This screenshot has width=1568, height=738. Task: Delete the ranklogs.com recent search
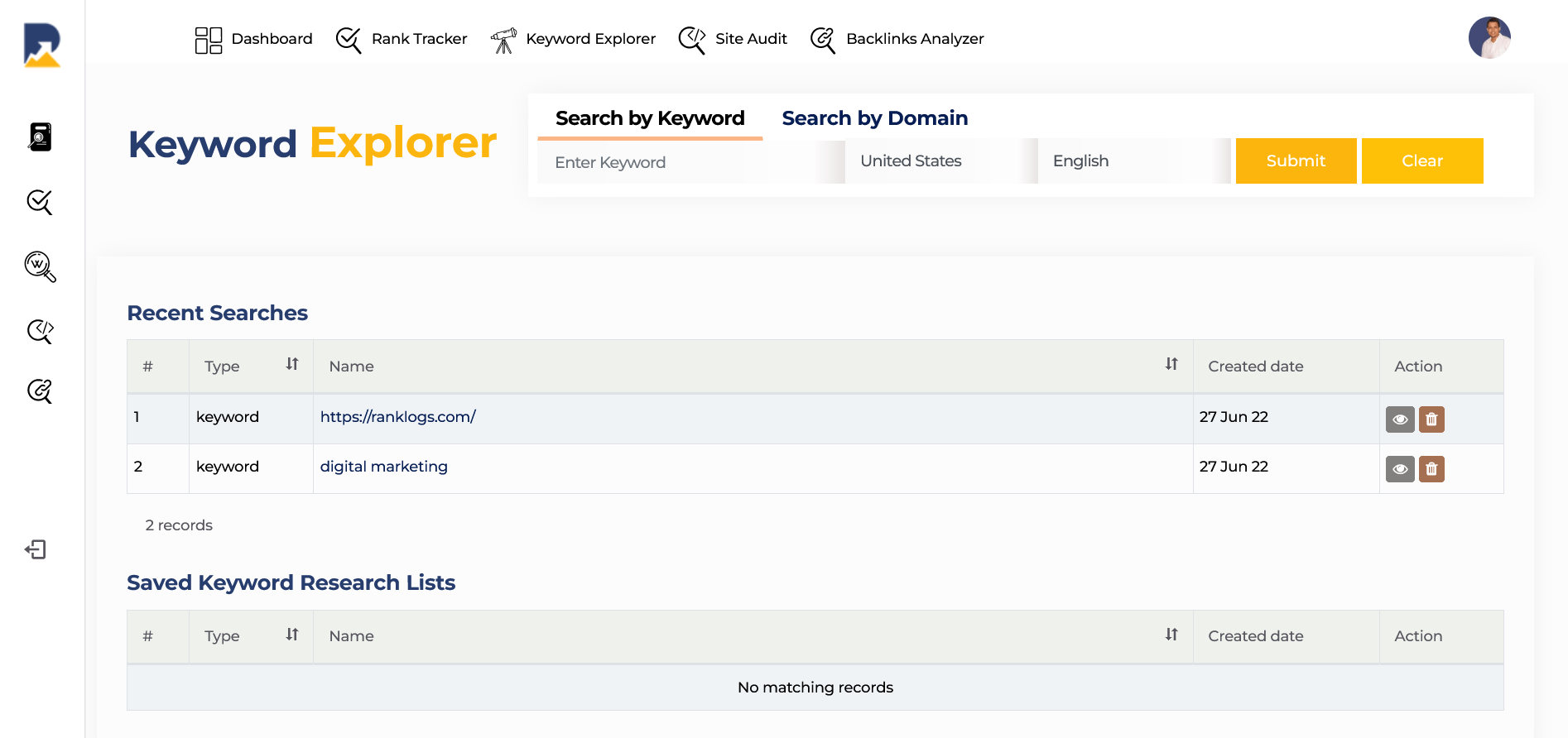pyautogui.click(x=1431, y=419)
